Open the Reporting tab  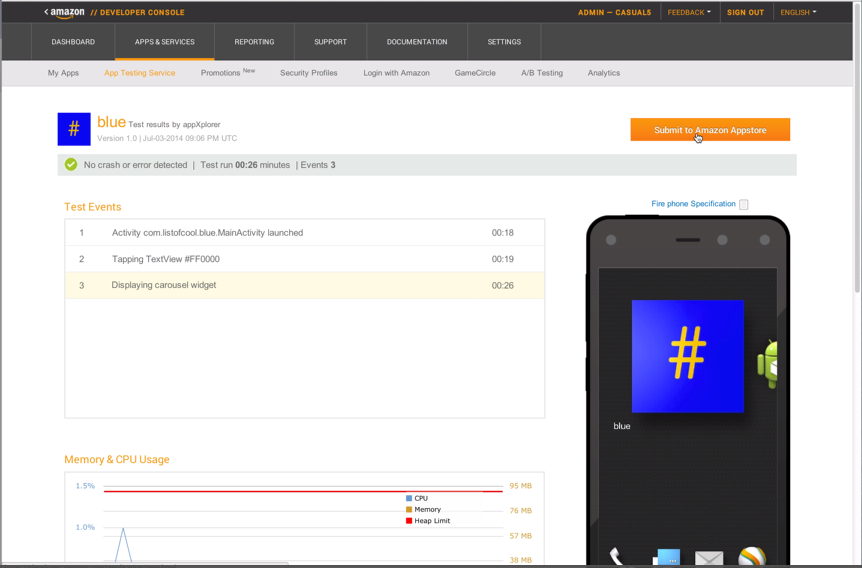click(x=254, y=42)
